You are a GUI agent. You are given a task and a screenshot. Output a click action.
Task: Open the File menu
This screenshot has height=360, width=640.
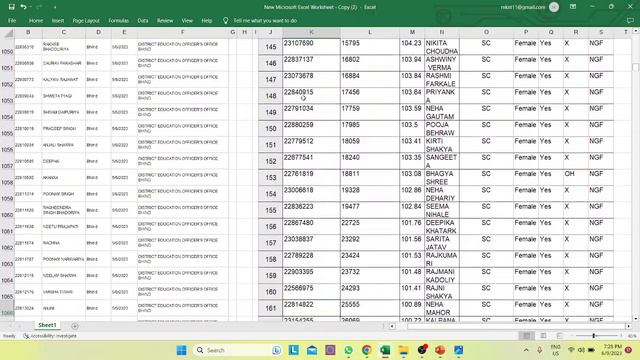tap(12, 20)
